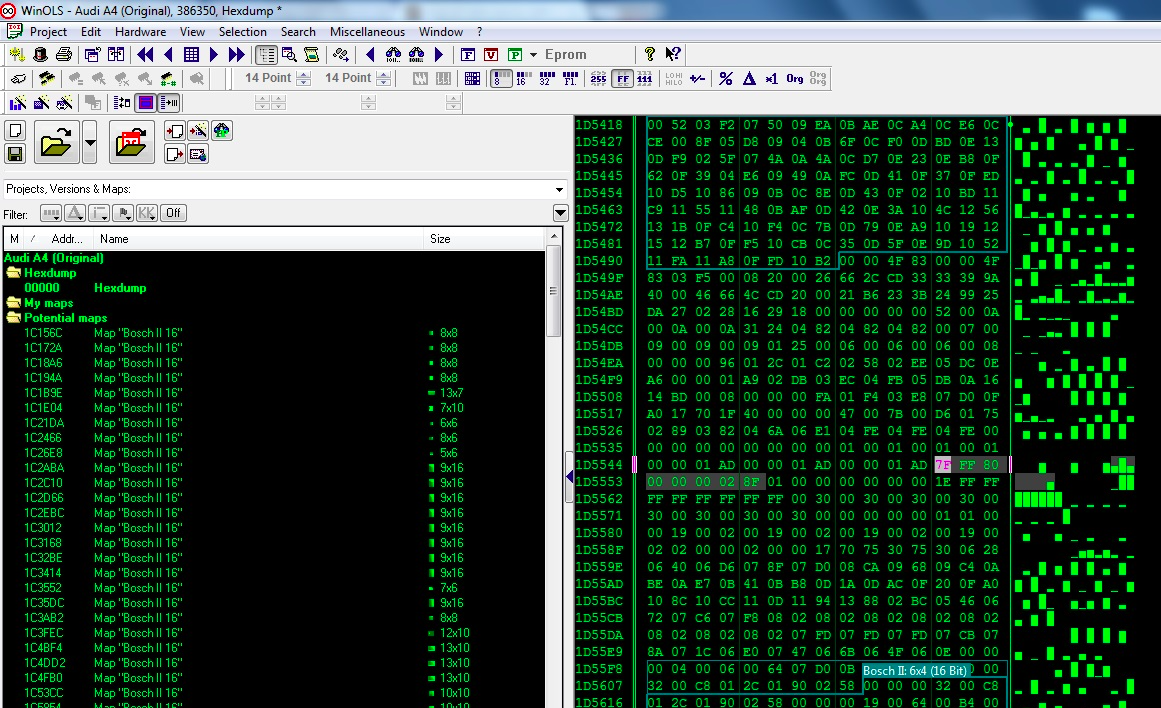This screenshot has height=708, width=1161.
Task: Click the context help pointer icon
Action: pos(672,54)
